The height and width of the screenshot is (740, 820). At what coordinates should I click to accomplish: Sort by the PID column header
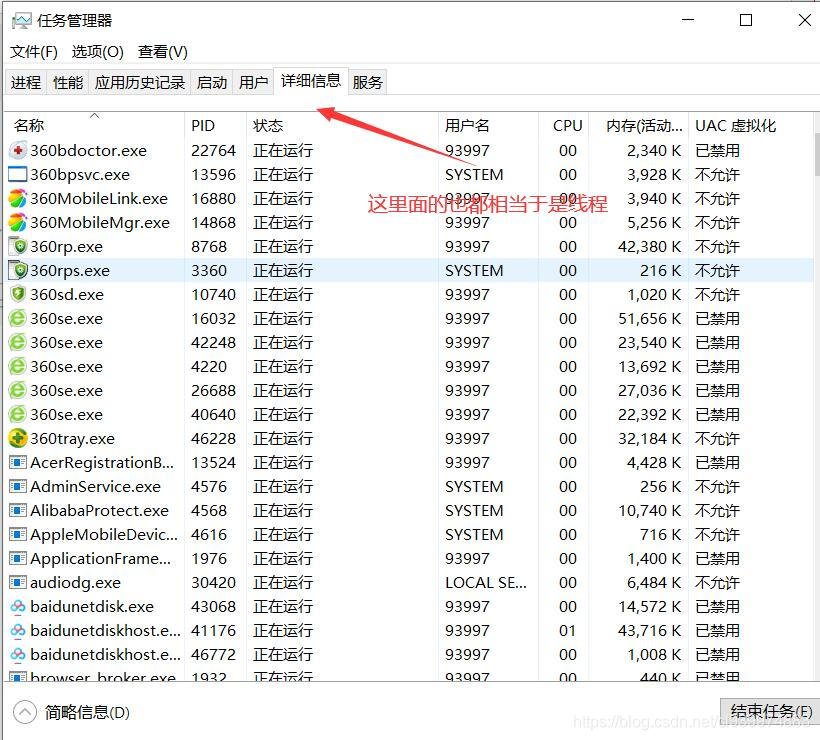[x=215, y=126]
